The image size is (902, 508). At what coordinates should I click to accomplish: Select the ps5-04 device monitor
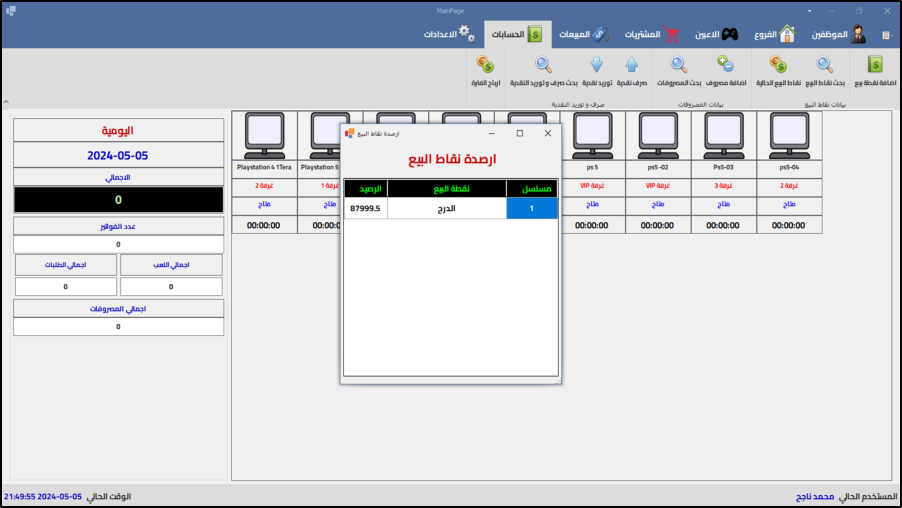click(789, 131)
